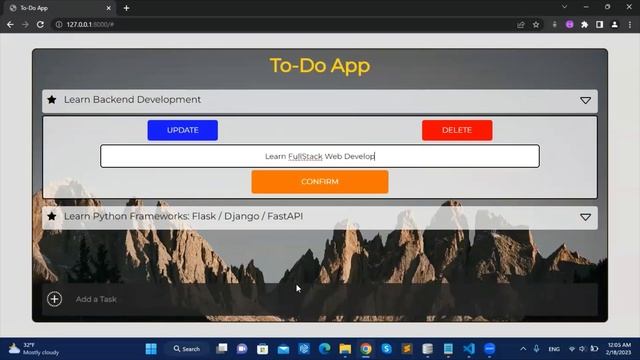Click the blue UPDATE button

click(182, 130)
